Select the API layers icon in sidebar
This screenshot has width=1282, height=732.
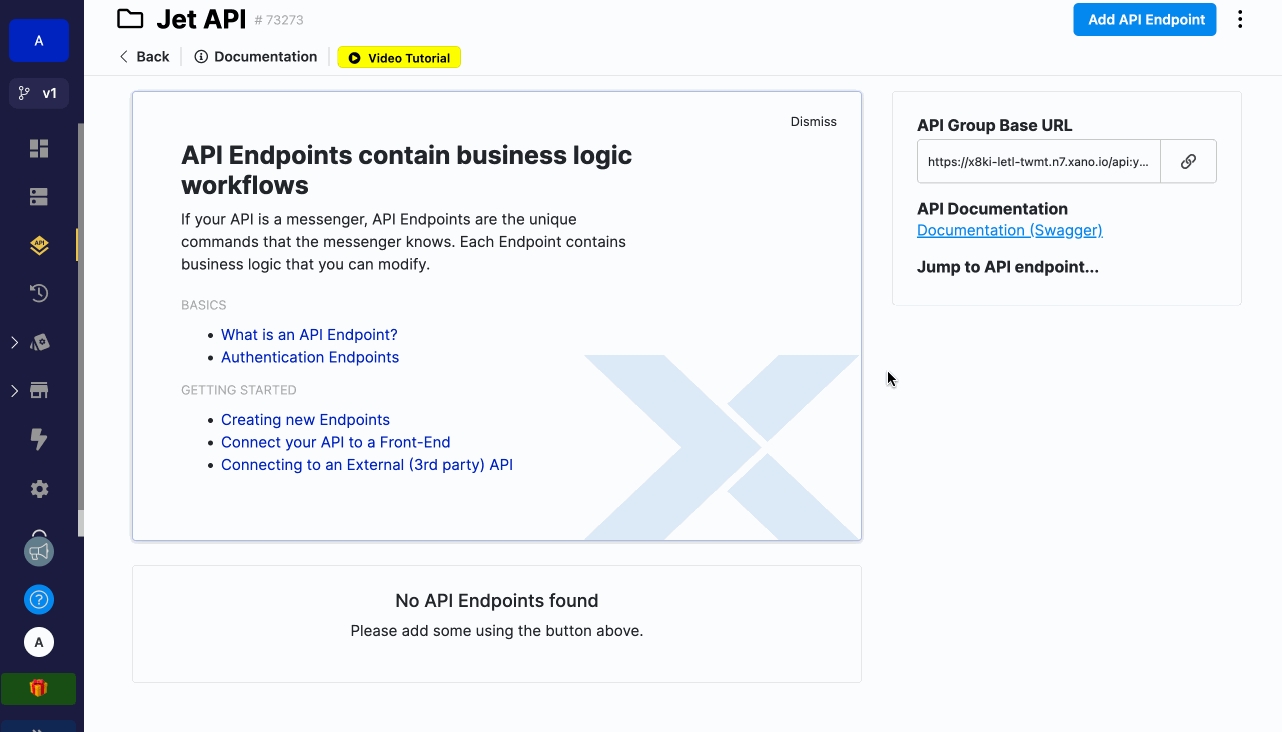pyautogui.click(x=39, y=245)
